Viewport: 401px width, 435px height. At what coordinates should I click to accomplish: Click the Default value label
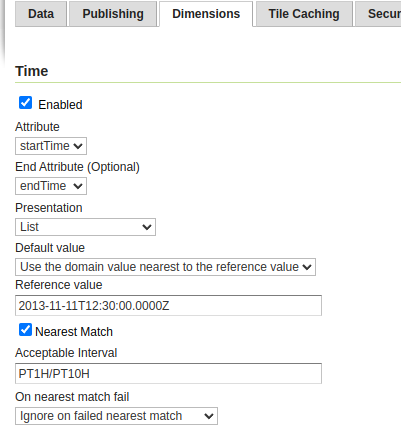pos(50,248)
